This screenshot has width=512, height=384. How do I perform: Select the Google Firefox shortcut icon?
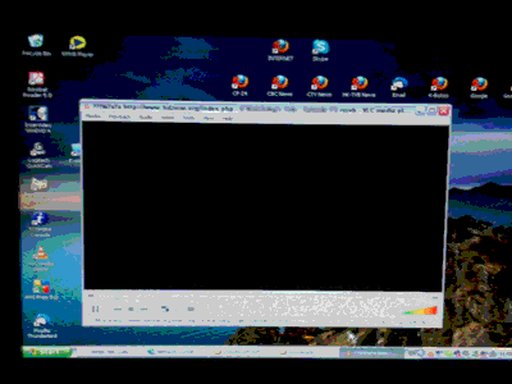point(479,88)
